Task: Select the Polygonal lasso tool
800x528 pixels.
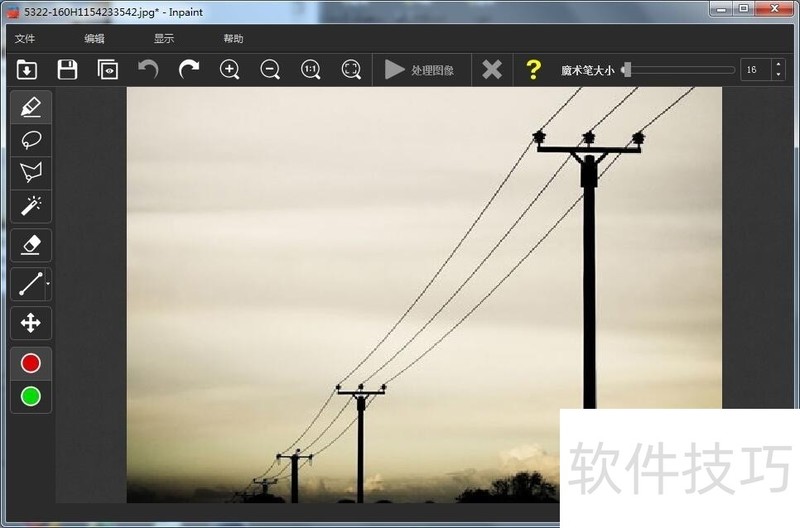Action: [31, 172]
